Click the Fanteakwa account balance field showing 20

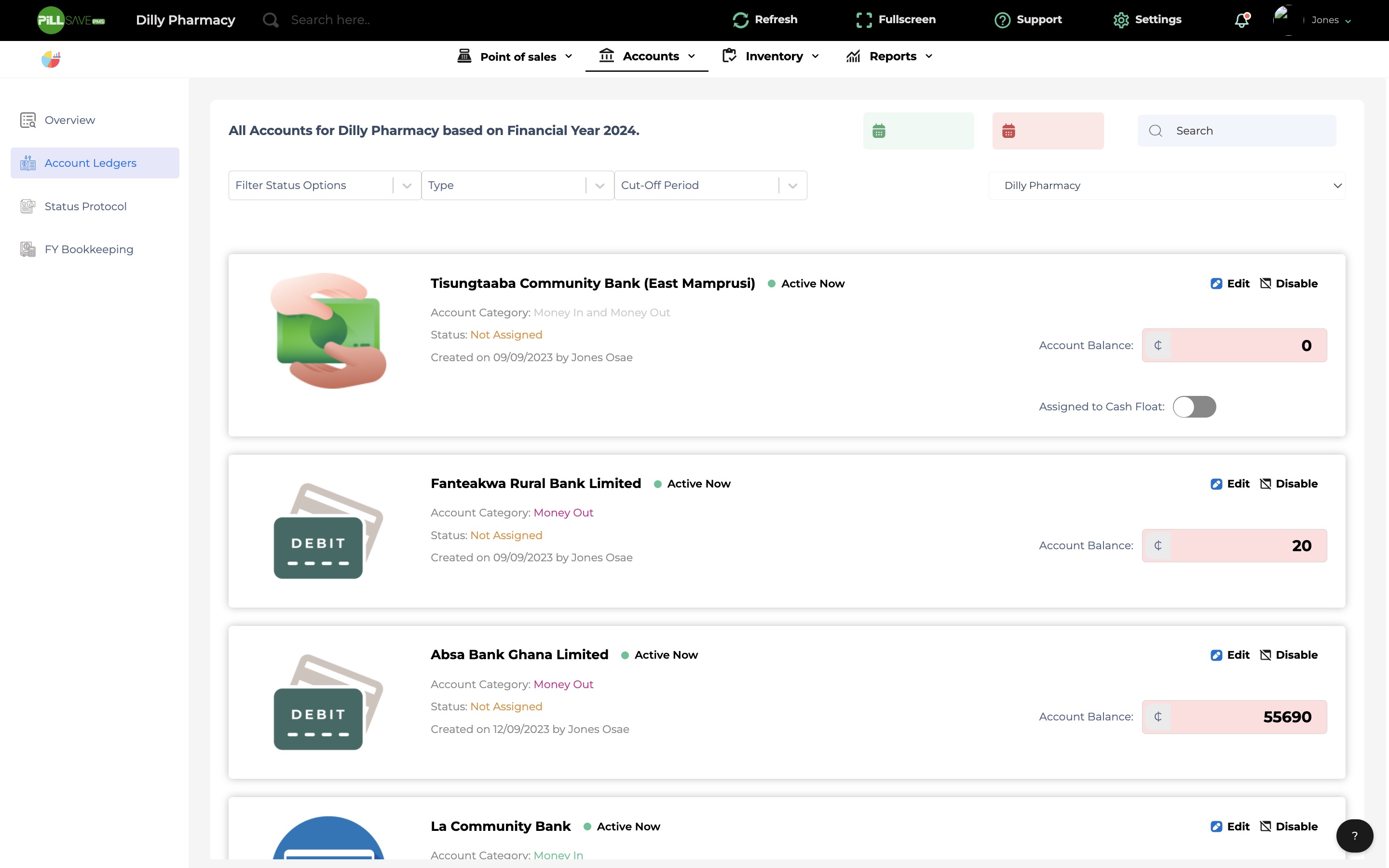pos(1234,545)
